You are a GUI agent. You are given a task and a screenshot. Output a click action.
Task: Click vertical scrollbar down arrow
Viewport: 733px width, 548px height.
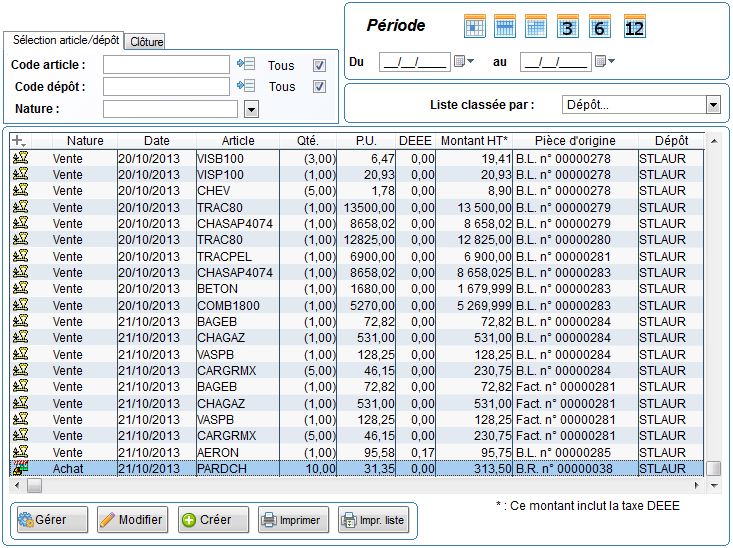click(x=714, y=486)
